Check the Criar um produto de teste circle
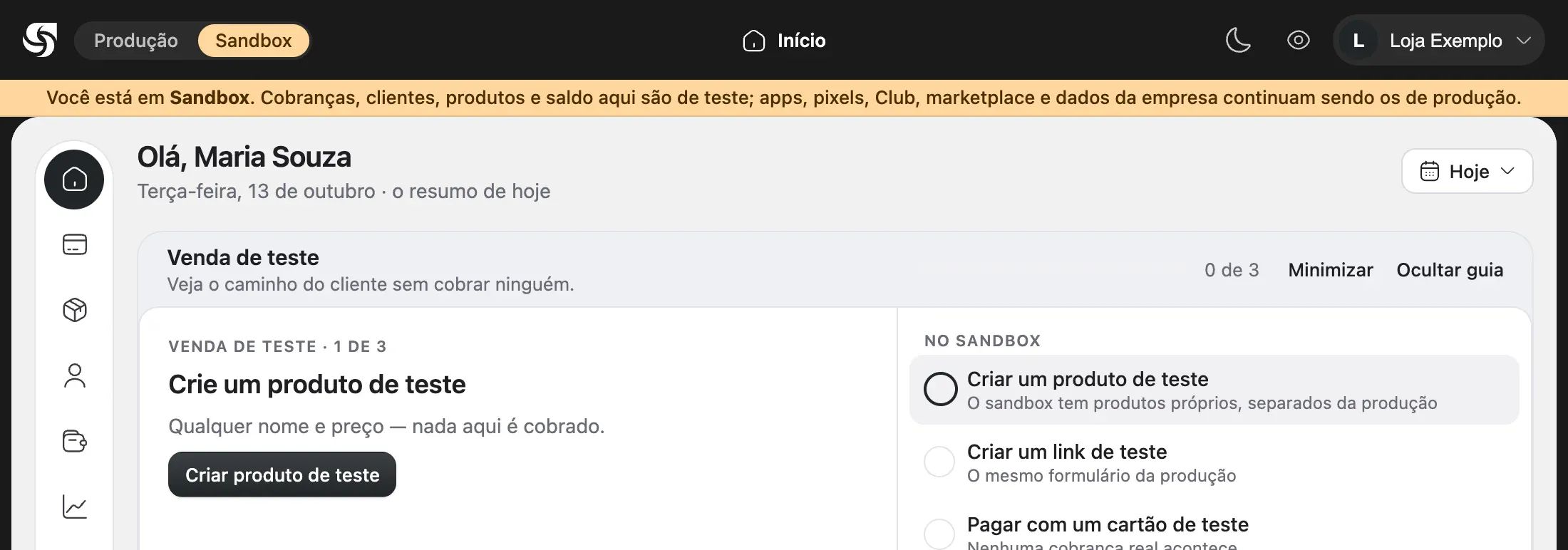The width and height of the screenshot is (1568, 550). [940, 389]
